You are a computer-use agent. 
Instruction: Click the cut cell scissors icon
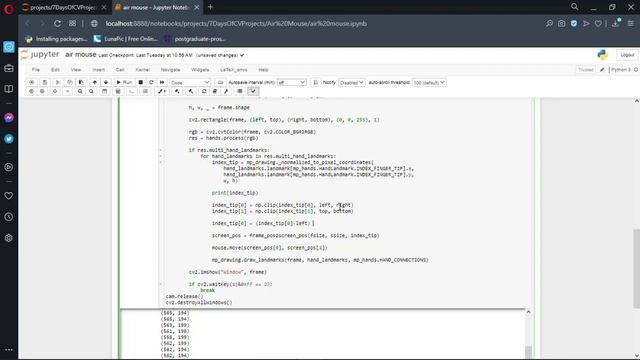tap(58, 82)
